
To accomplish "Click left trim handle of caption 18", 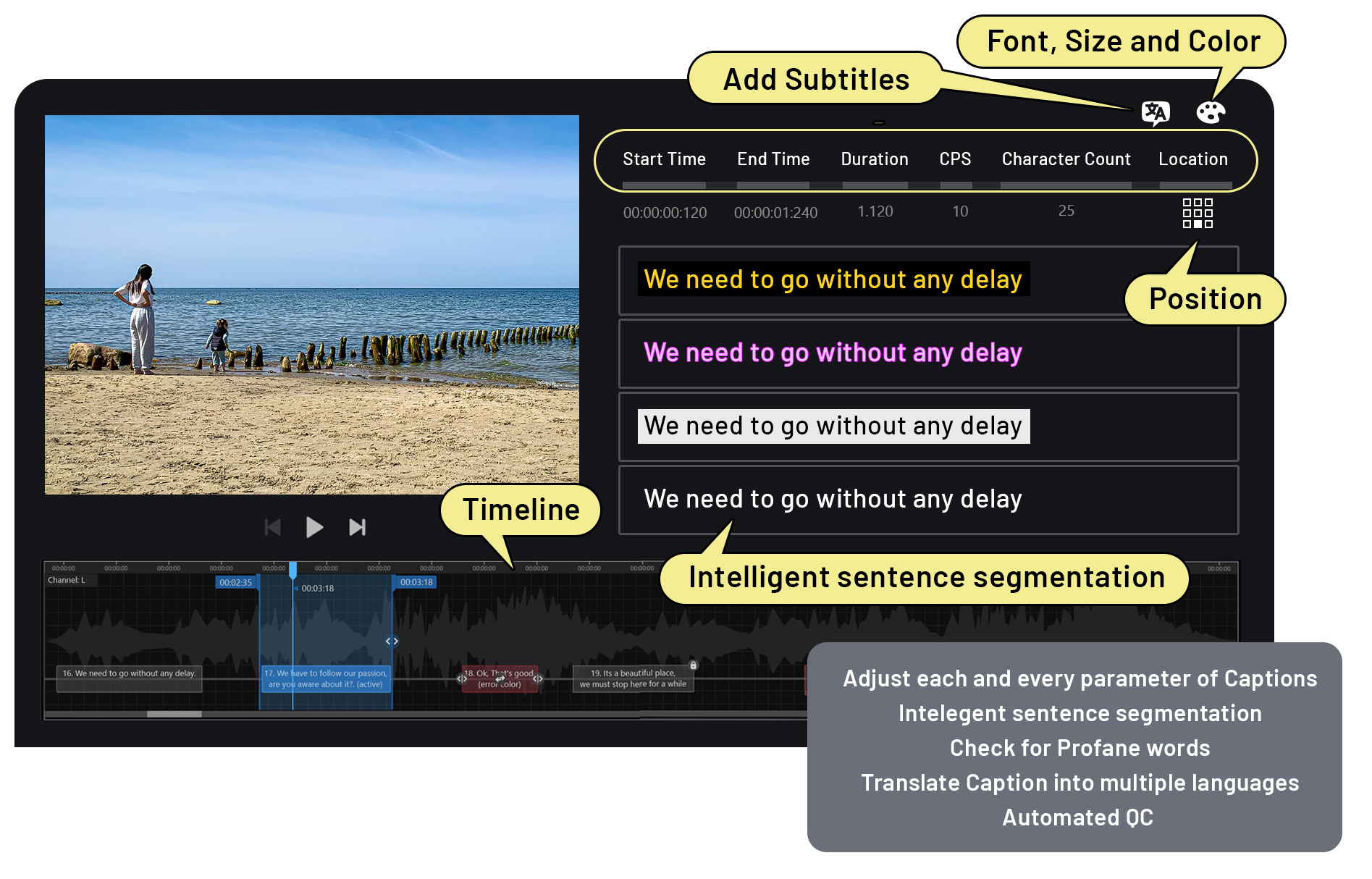I will 461,678.
